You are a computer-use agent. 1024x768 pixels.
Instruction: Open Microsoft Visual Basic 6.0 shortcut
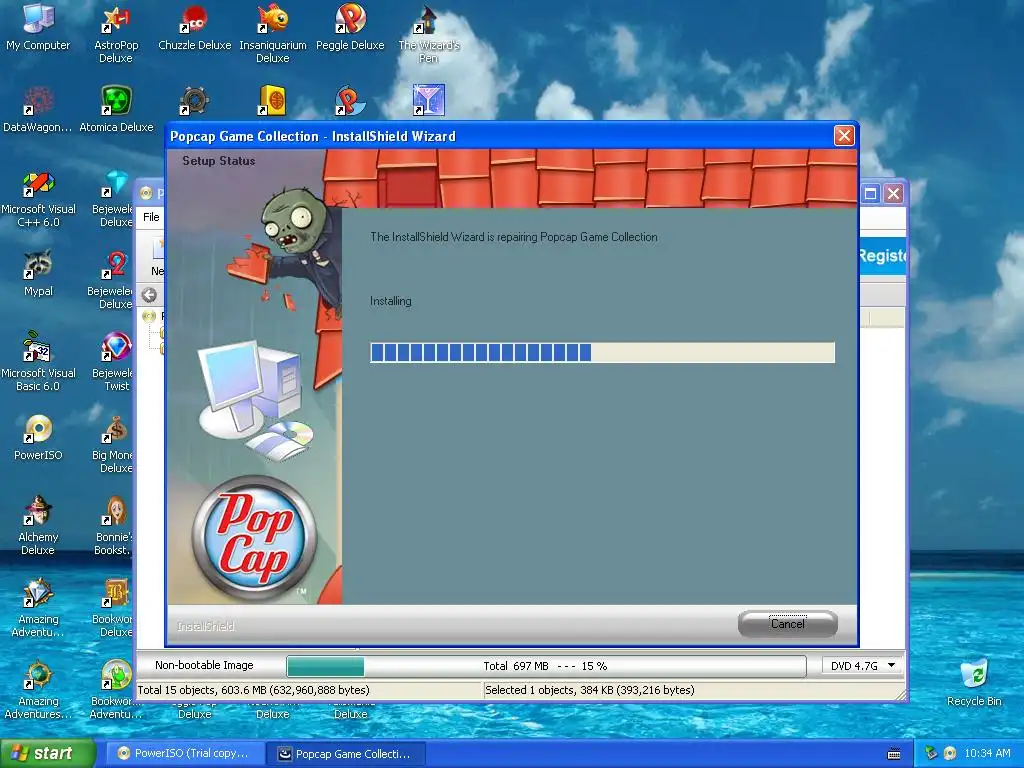click(38, 363)
